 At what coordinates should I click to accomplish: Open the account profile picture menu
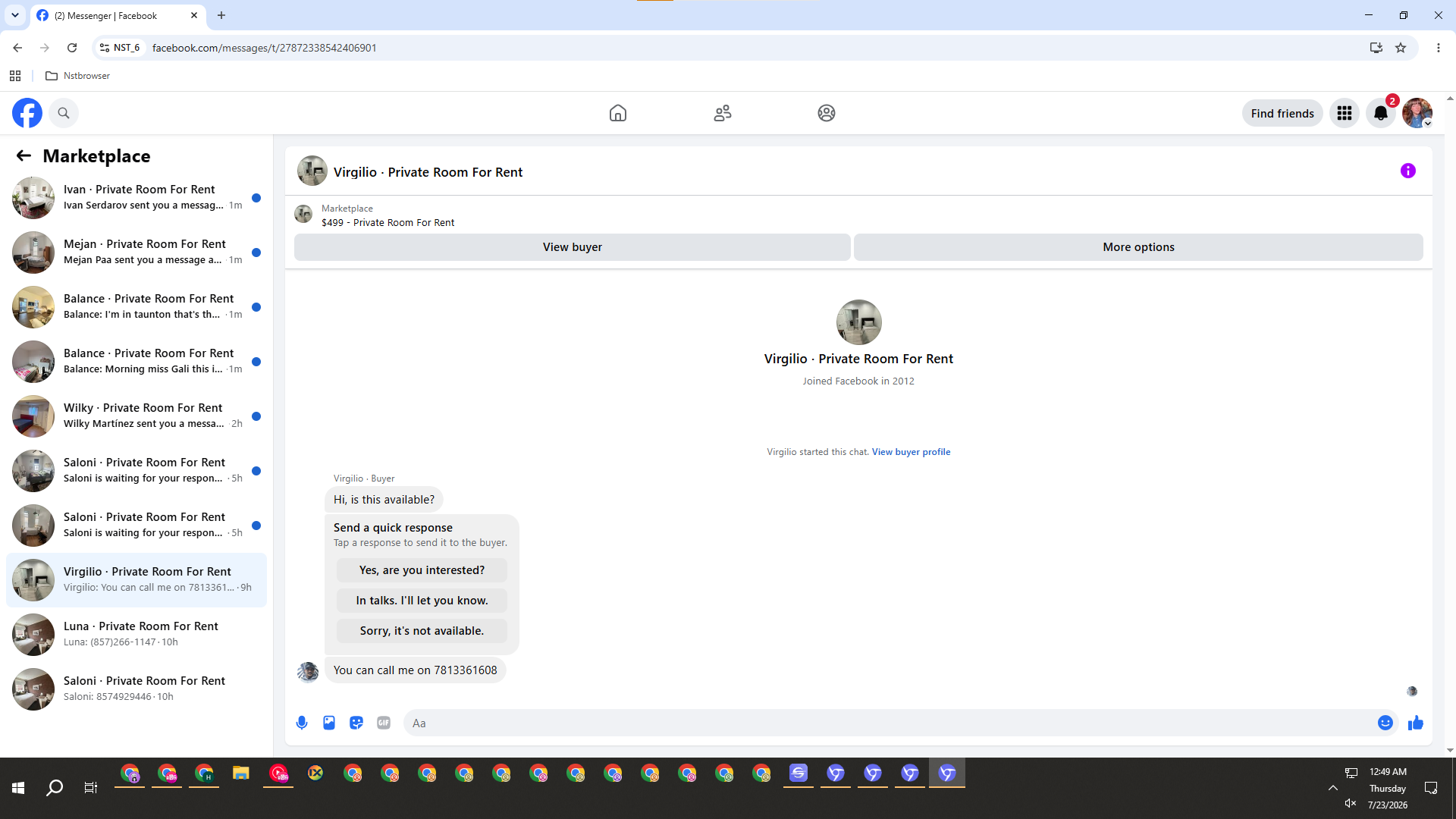(1417, 113)
